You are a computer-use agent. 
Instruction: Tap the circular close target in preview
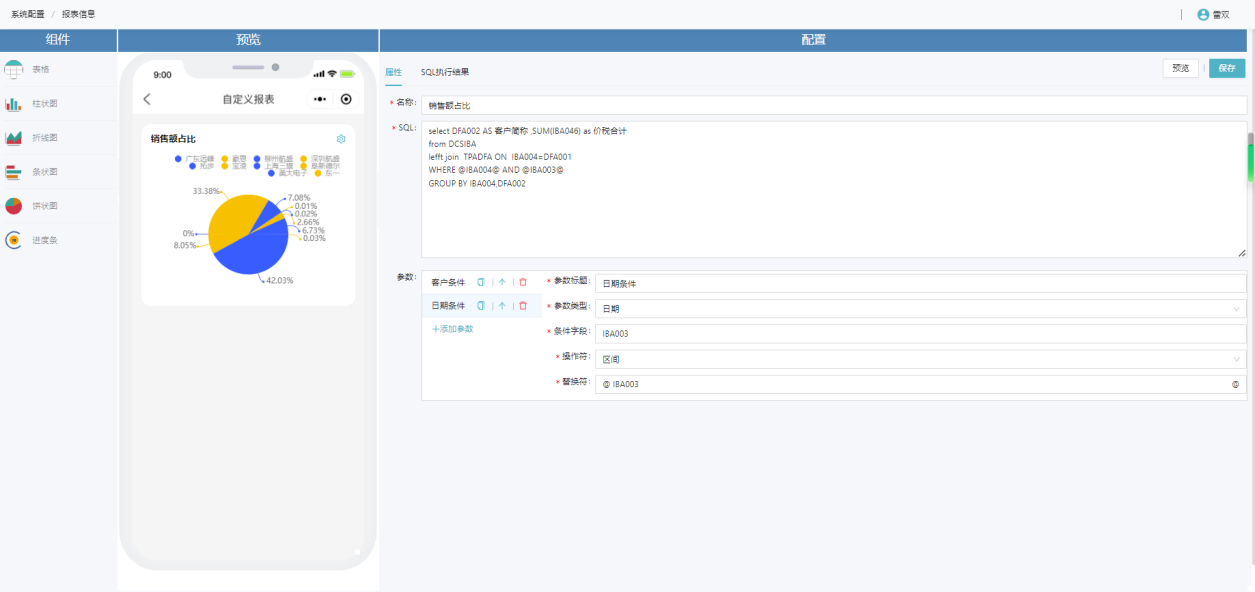pyautogui.click(x=346, y=99)
